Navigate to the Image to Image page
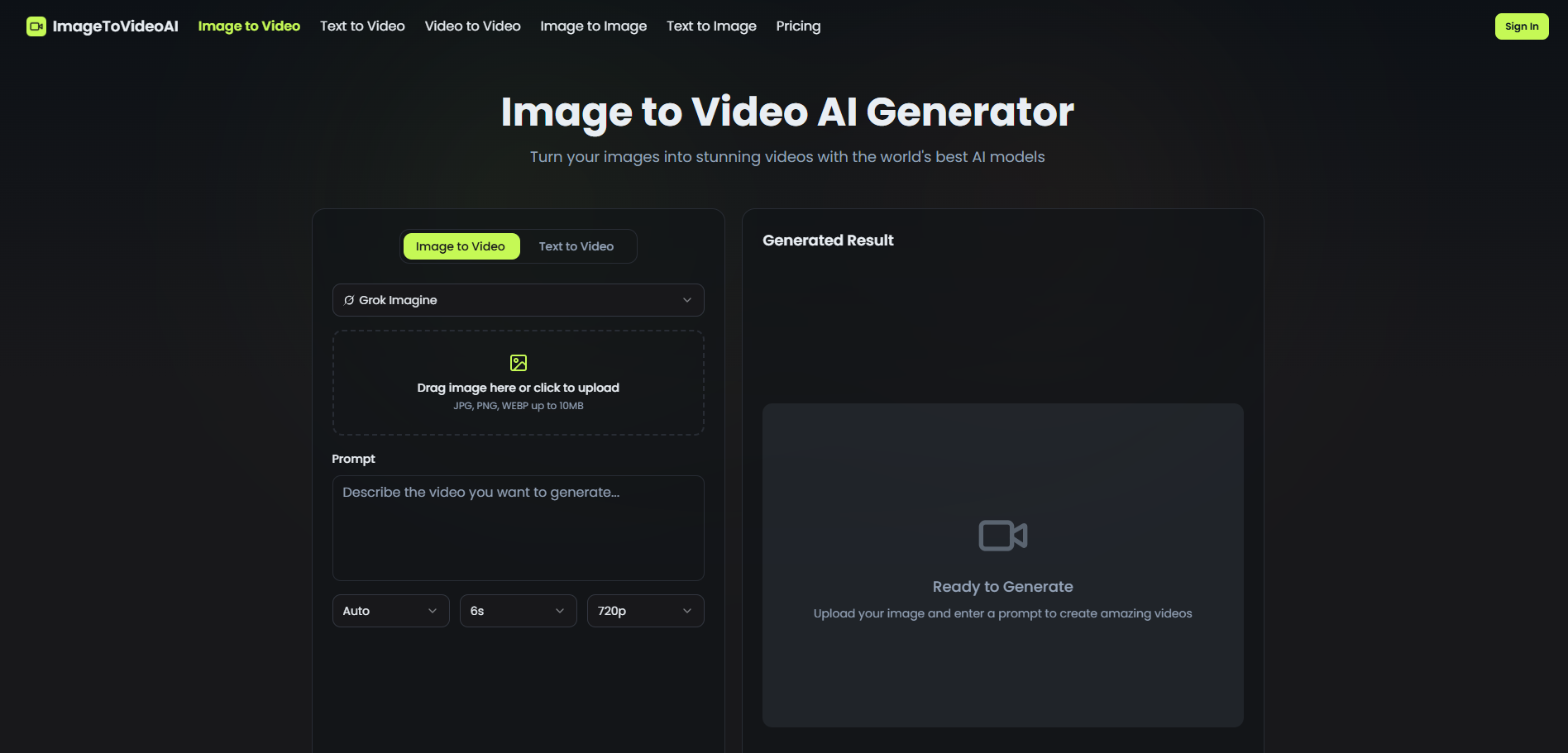1568x753 pixels. click(593, 26)
